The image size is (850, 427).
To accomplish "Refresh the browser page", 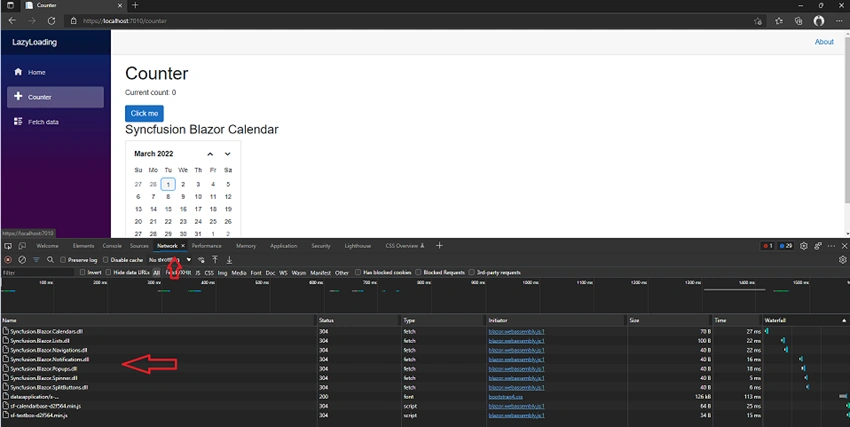I will 51,21.
